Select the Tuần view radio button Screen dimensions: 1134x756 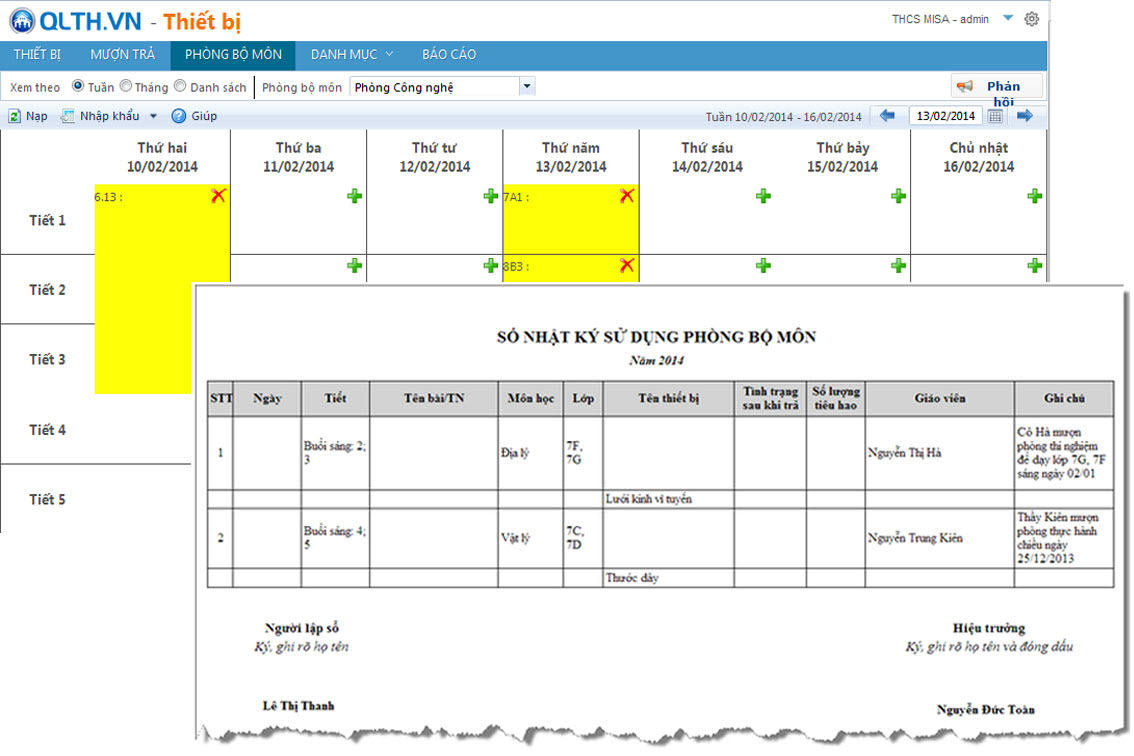78,87
